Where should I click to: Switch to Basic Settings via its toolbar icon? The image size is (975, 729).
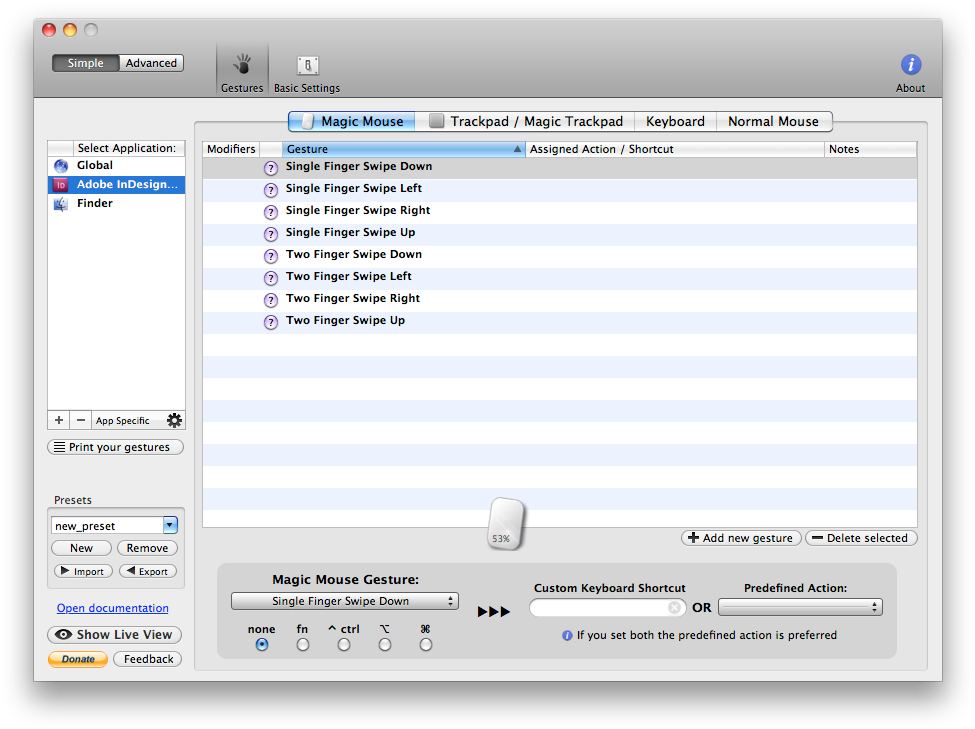(x=306, y=67)
